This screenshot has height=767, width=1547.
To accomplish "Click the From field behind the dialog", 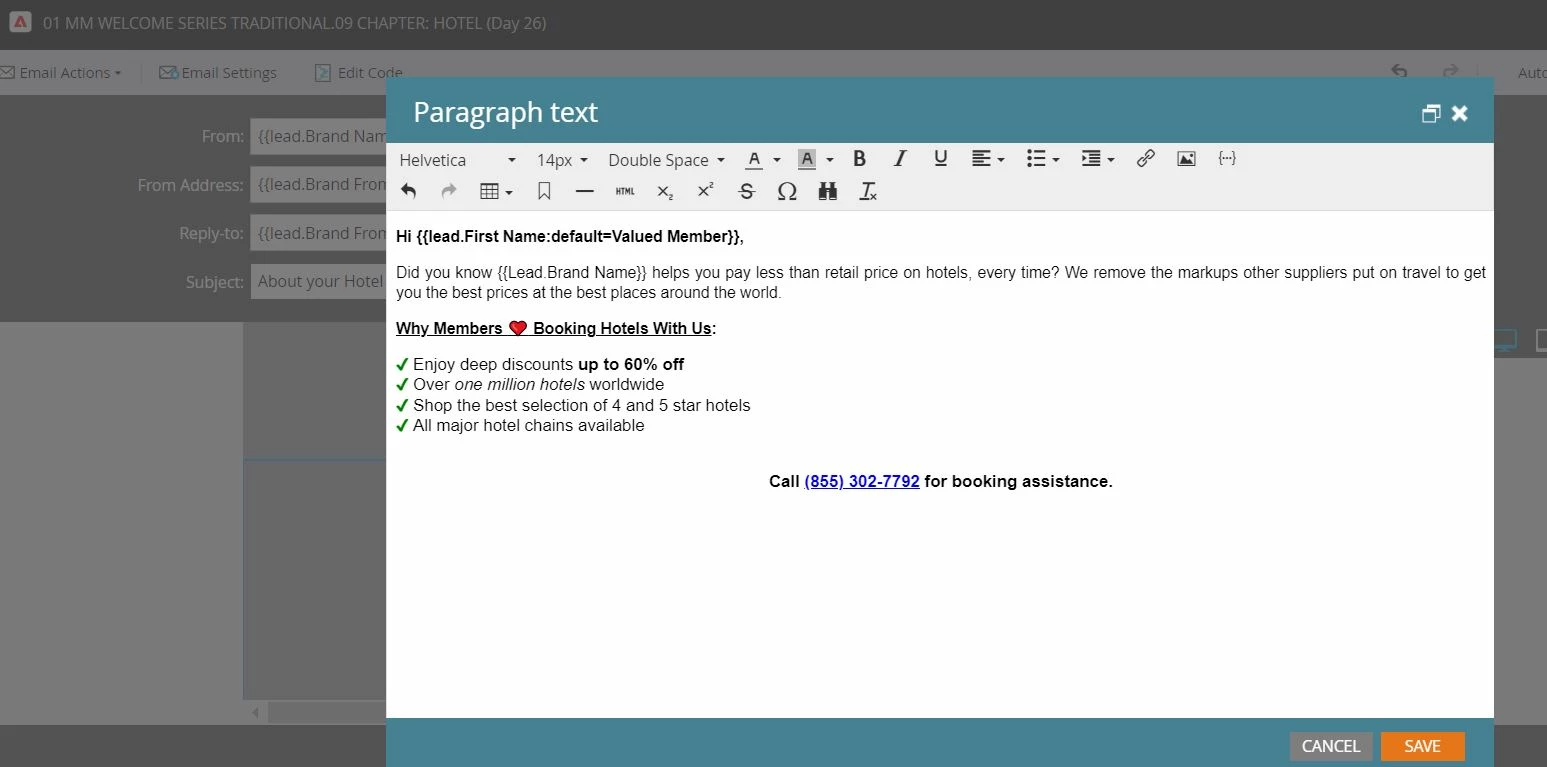I will (x=318, y=137).
